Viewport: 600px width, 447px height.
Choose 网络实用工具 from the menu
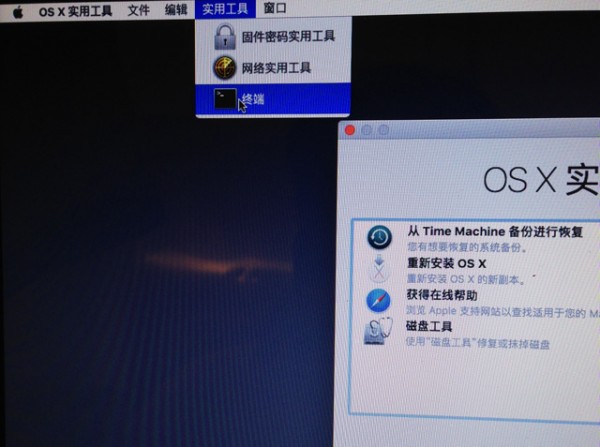click(x=276, y=68)
